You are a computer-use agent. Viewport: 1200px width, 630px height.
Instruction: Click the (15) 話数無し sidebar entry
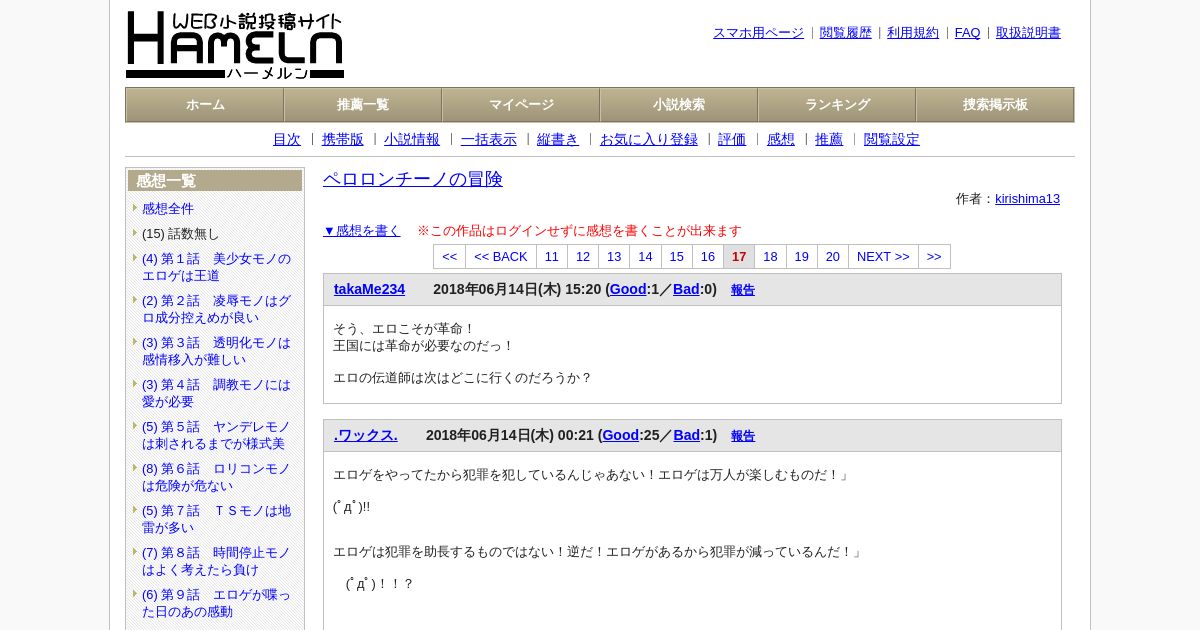pos(180,233)
